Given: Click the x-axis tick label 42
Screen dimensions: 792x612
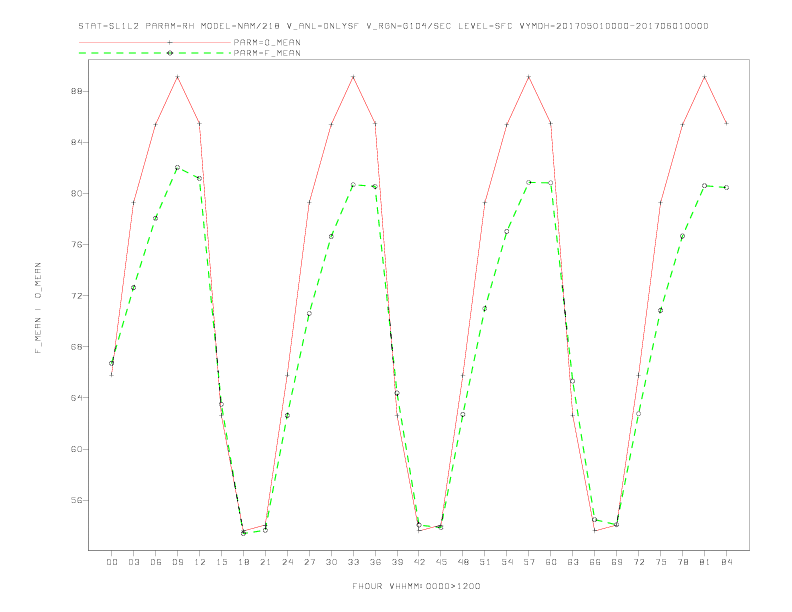Looking at the screenshot, I should pyautogui.click(x=419, y=562).
